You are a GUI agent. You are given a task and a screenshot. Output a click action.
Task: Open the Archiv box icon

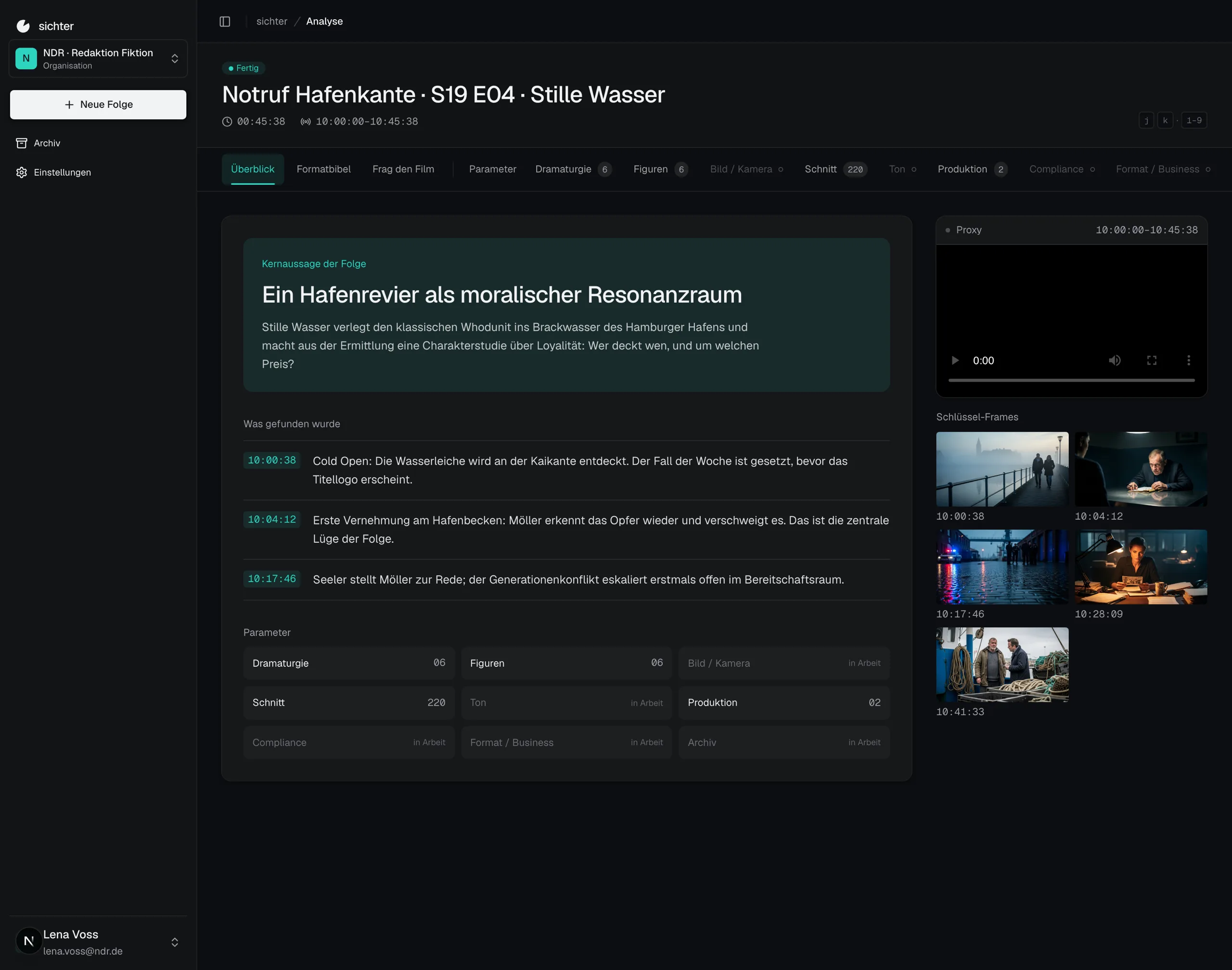[x=22, y=143]
